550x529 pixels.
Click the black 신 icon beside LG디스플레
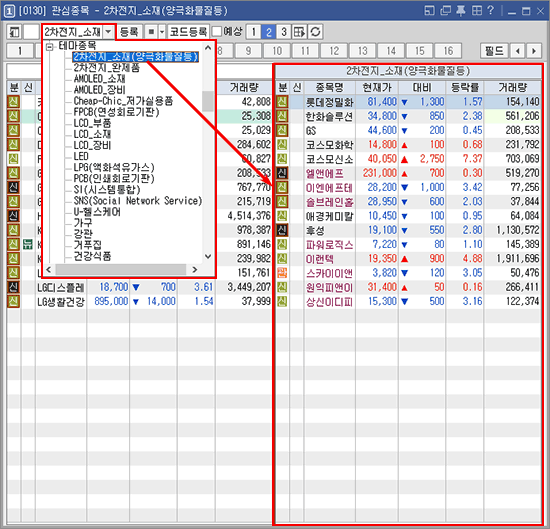pos(13,287)
